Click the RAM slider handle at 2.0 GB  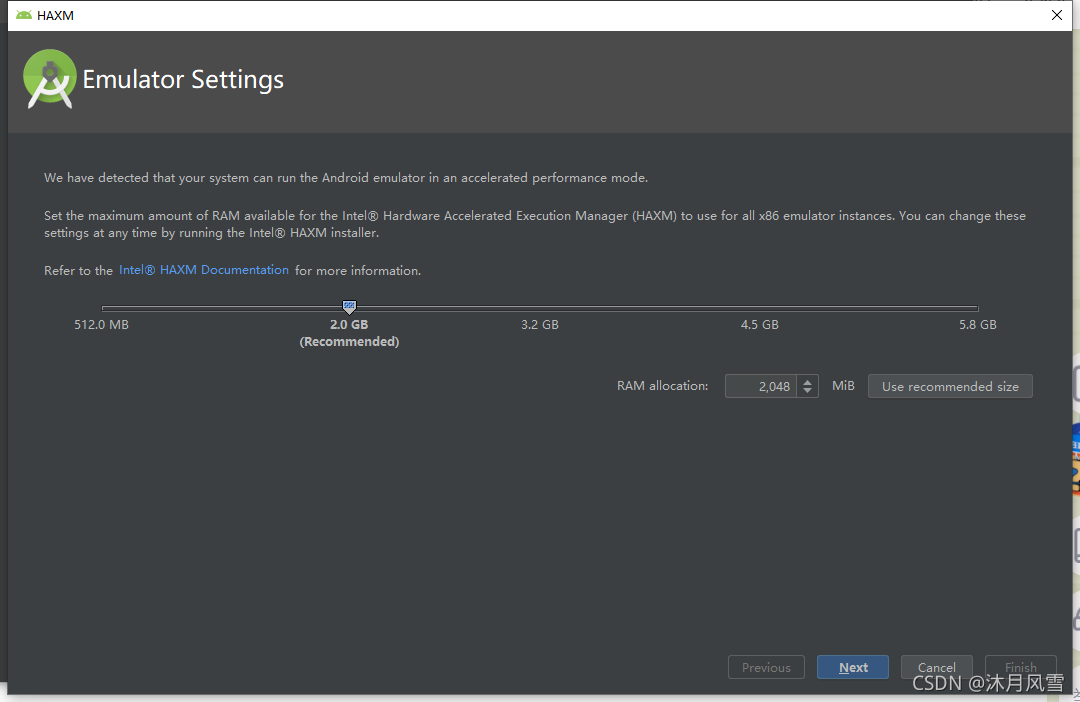(x=349, y=307)
